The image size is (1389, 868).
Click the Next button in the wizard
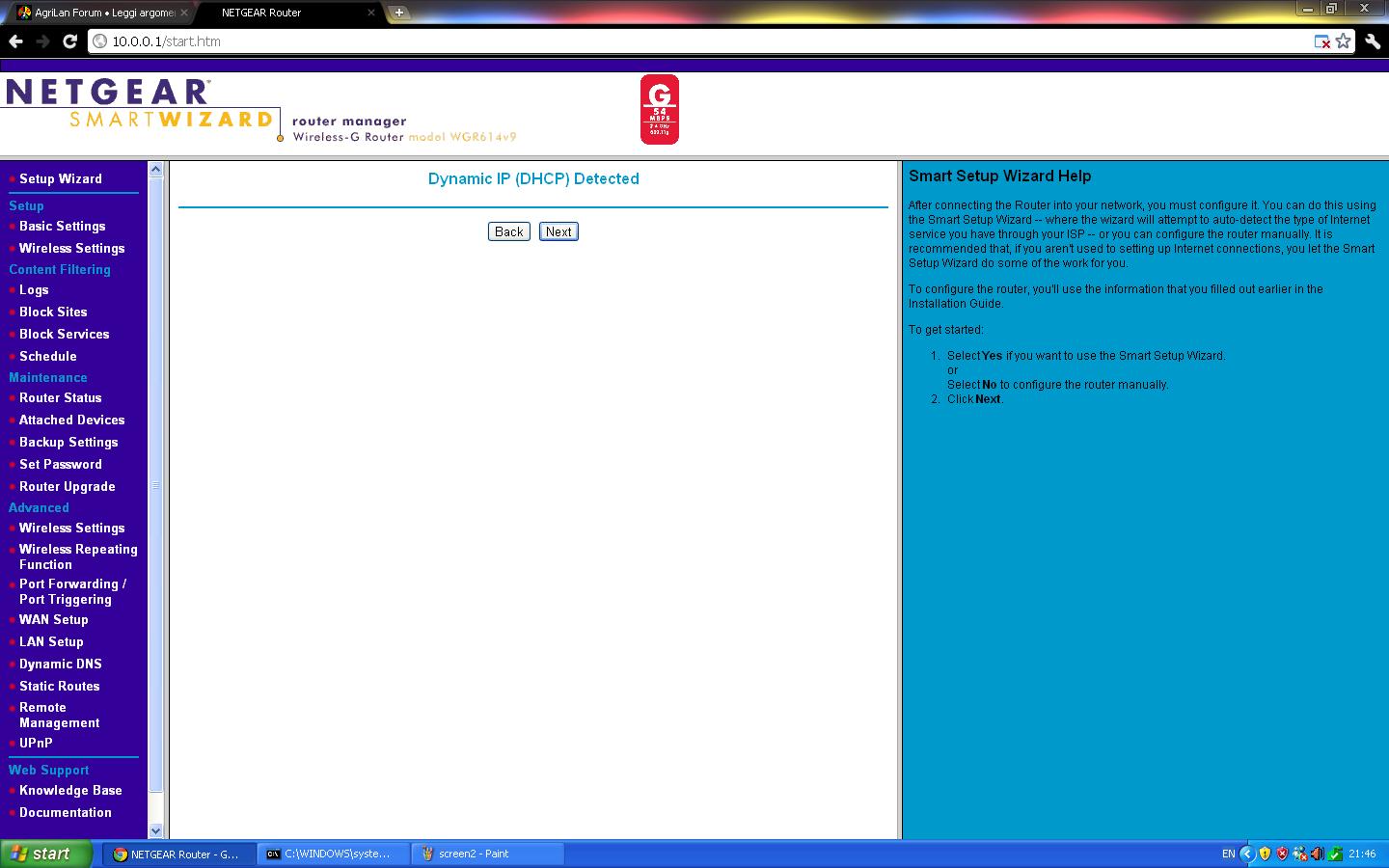pos(558,231)
